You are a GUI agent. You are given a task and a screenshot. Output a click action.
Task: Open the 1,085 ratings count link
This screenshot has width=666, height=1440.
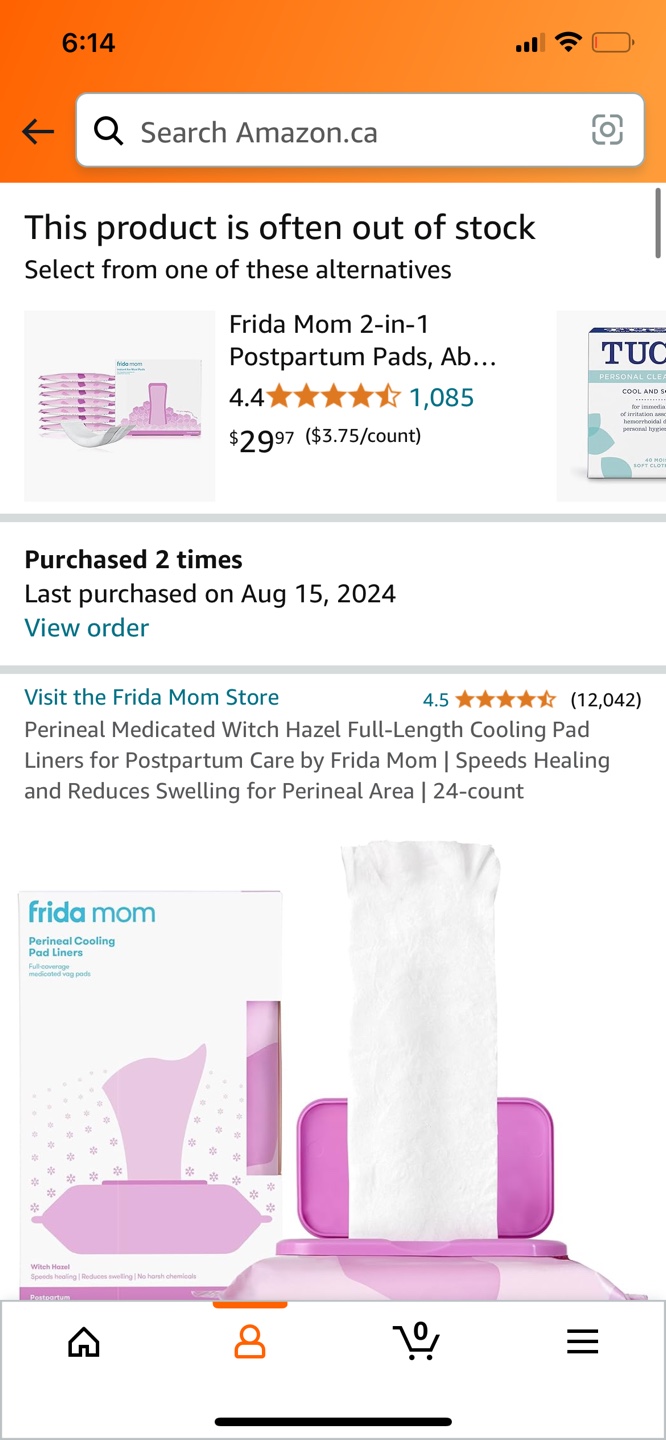[442, 397]
